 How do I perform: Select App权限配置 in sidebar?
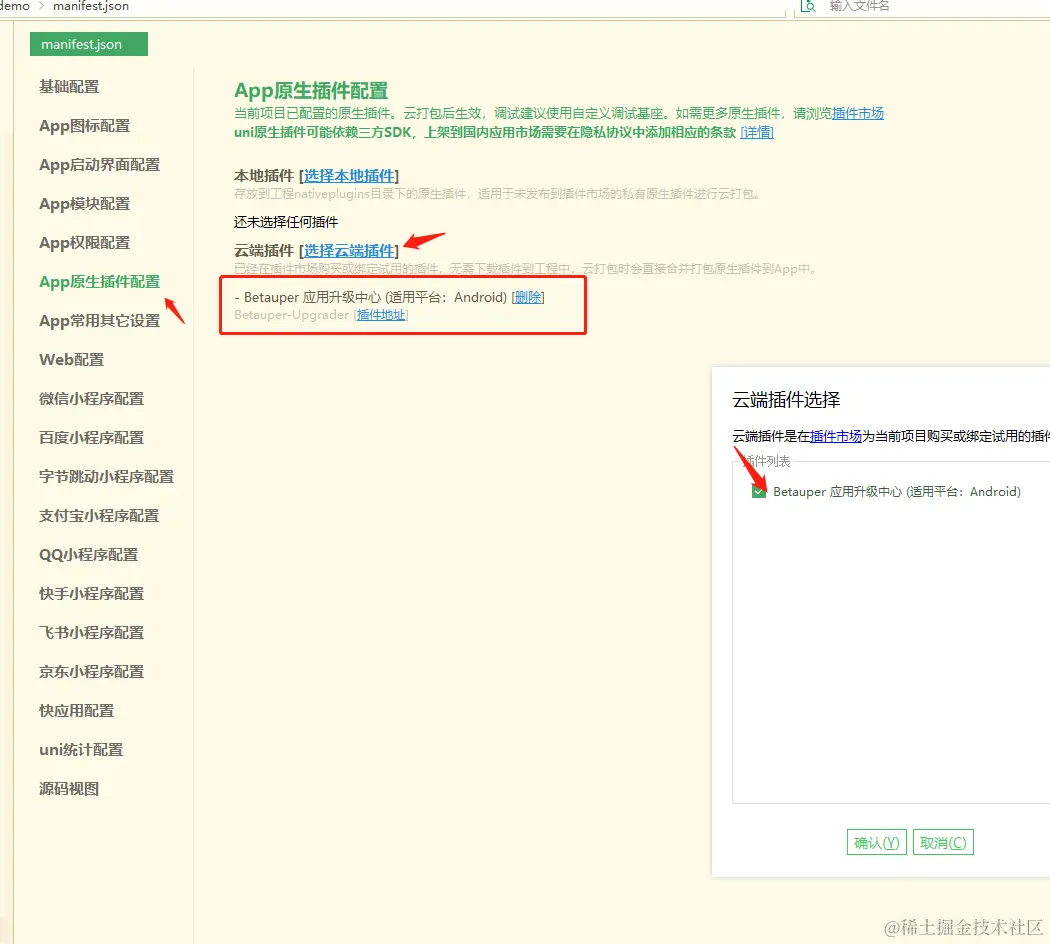(84, 243)
